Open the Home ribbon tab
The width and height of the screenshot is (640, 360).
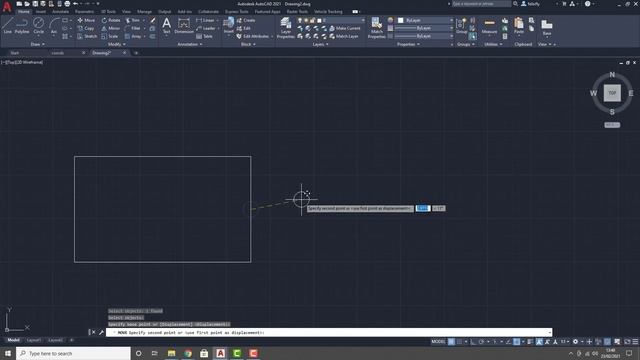pyautogui.click(x=24, y=11)
